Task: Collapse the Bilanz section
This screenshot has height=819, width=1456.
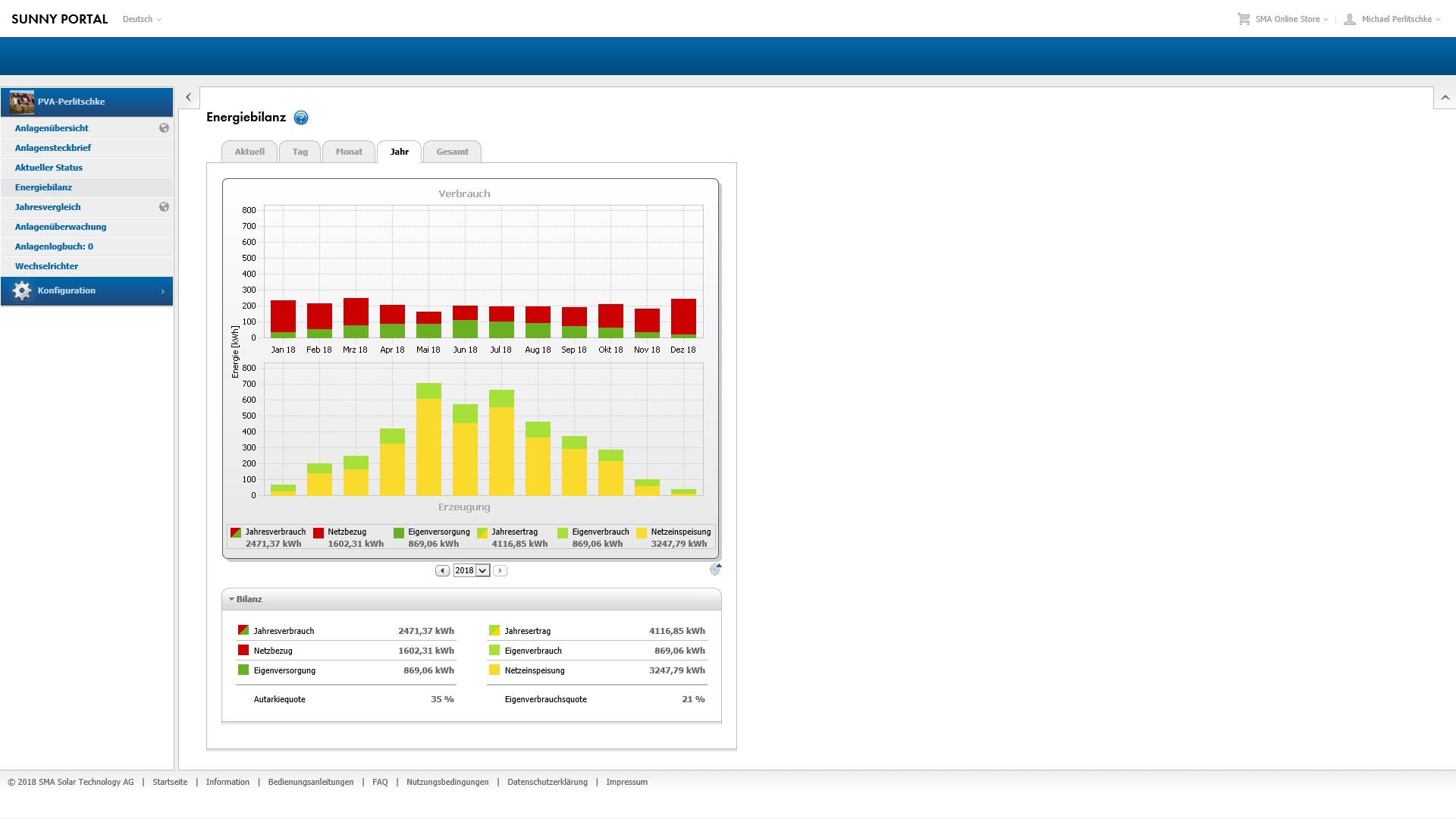Action: pos(232,599)
